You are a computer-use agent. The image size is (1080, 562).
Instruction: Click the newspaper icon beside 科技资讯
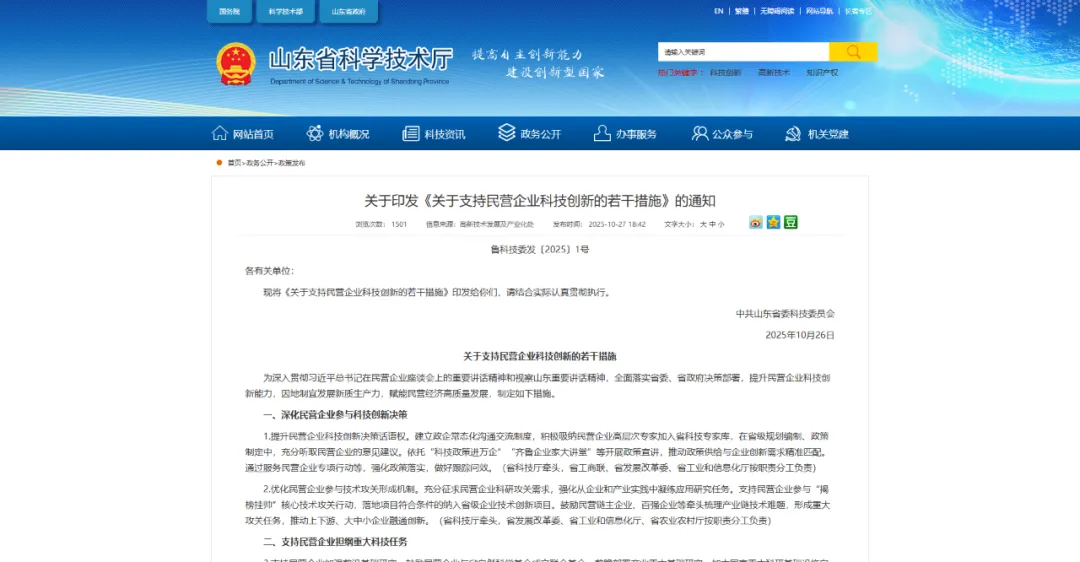tap(411, 133)
